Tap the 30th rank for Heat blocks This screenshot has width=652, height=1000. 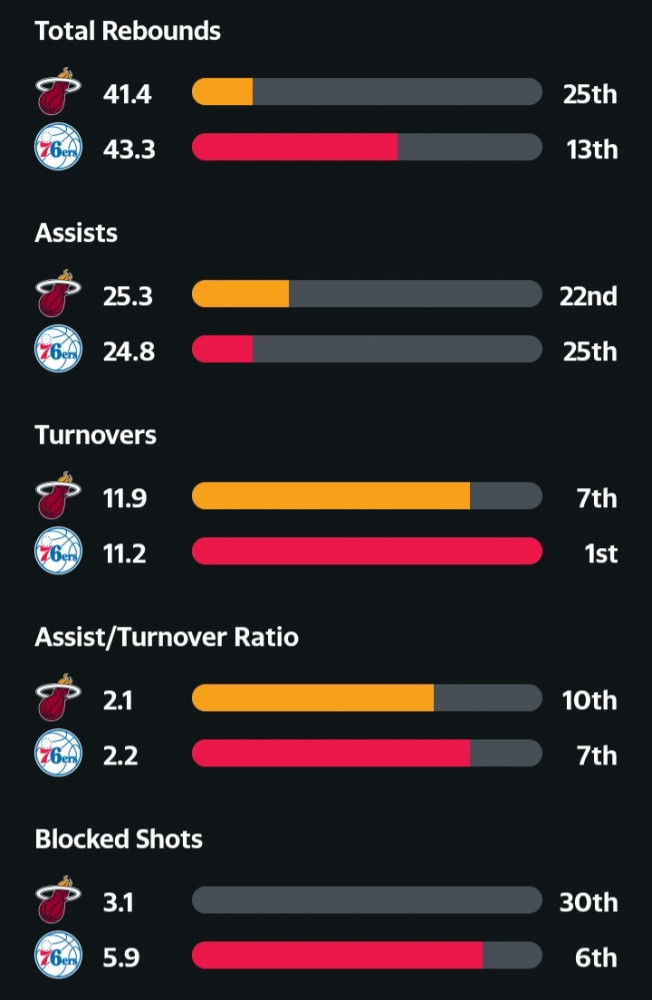coord(588,902)
